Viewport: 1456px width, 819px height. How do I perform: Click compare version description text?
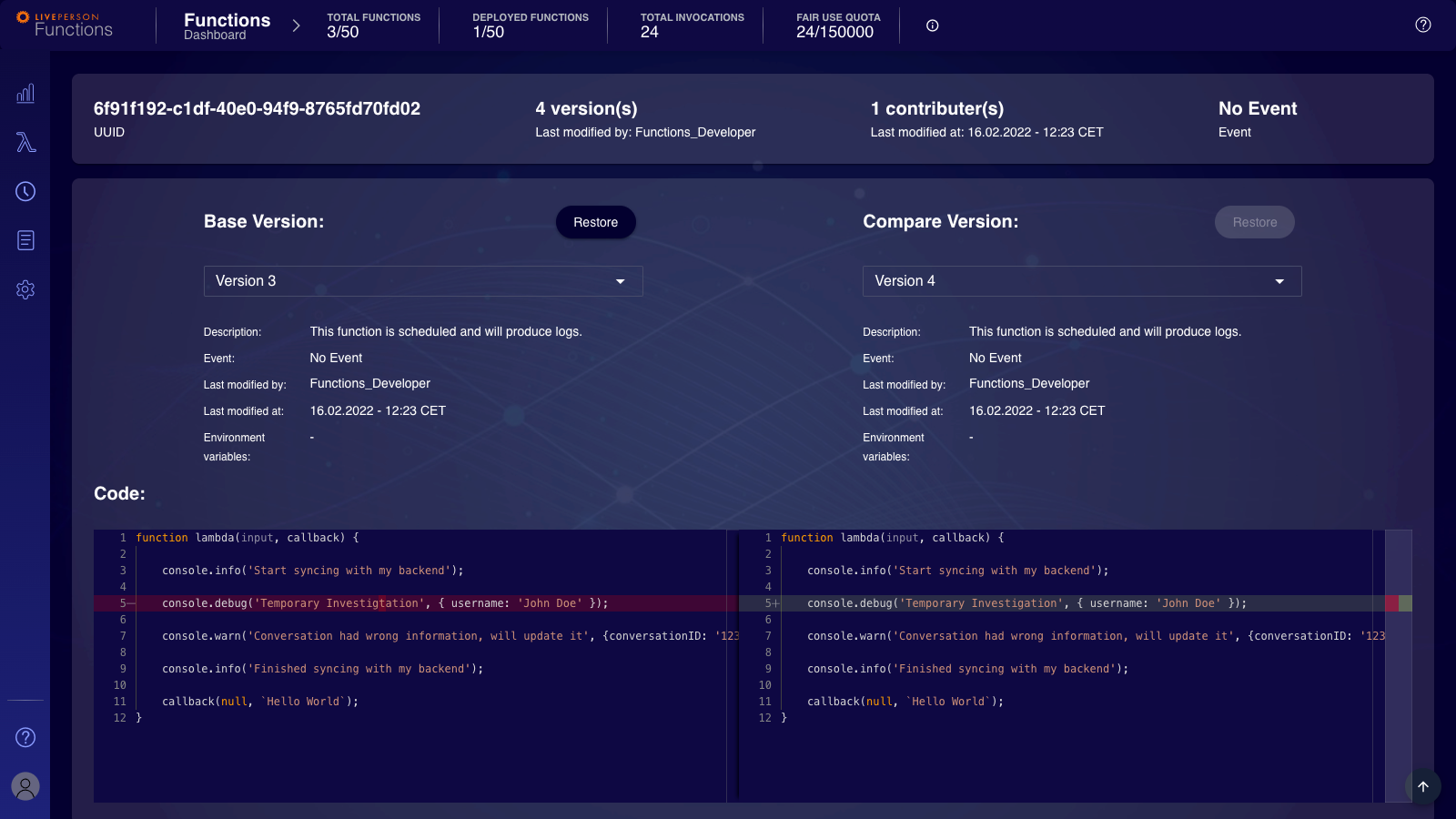(x=1105, y=331)
